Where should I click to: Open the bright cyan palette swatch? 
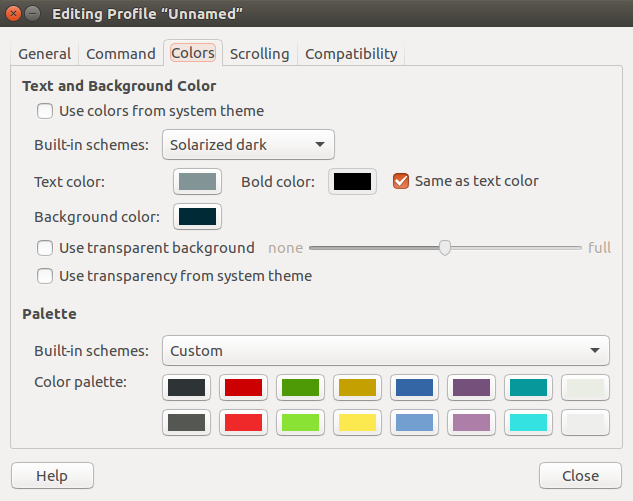click(x=527, y=422)
